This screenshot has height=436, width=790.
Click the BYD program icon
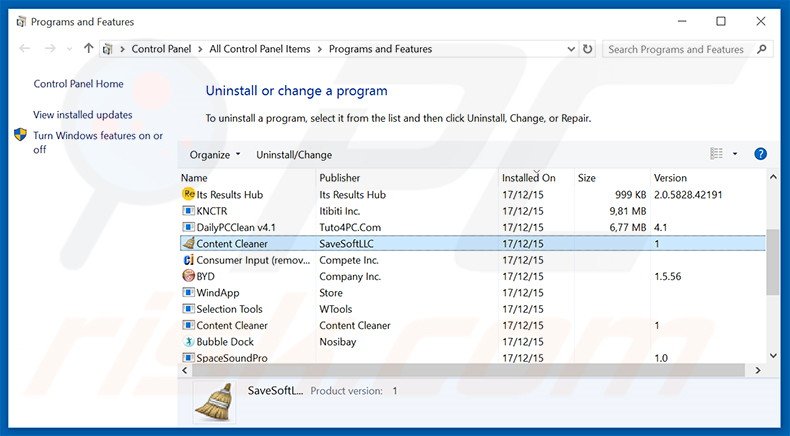(188, 276)
